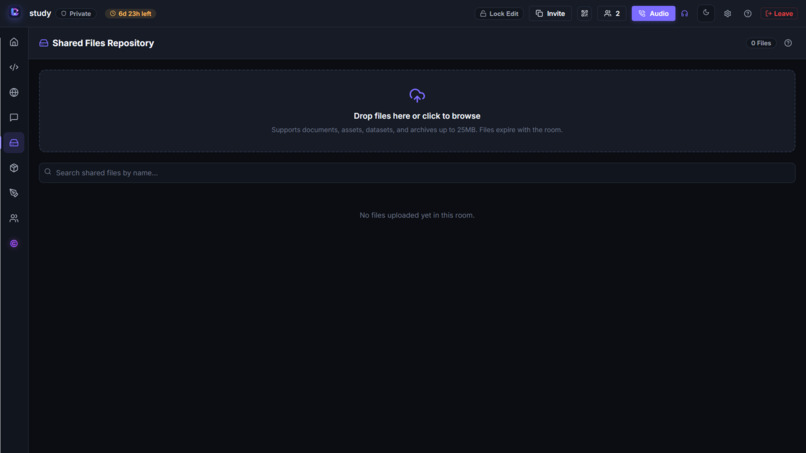
Task: Open the pen whiteboard sidebar icon
Action: tap(14, 193)
